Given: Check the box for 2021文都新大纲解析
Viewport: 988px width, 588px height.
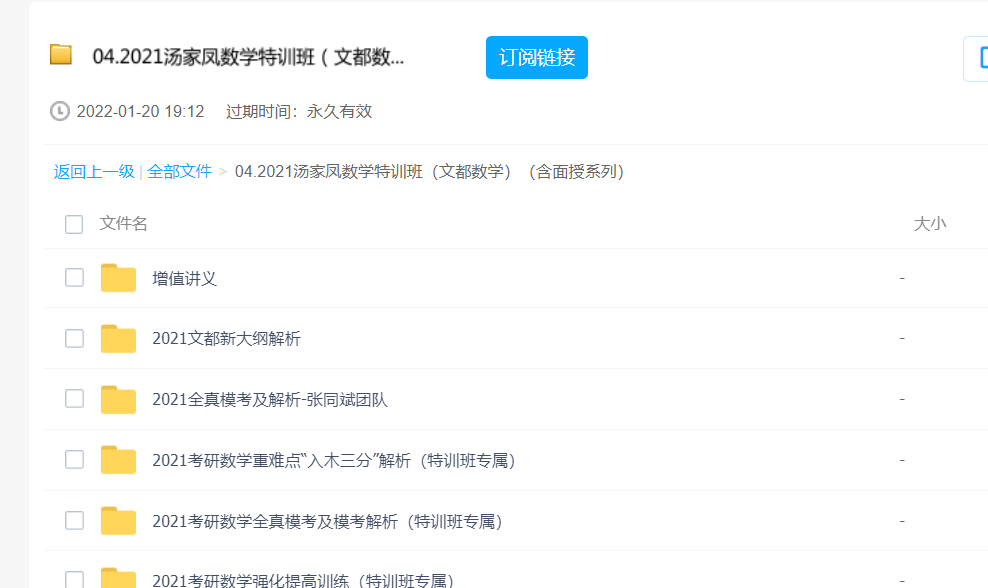Looking at the screenshot, I should point(74,338).
